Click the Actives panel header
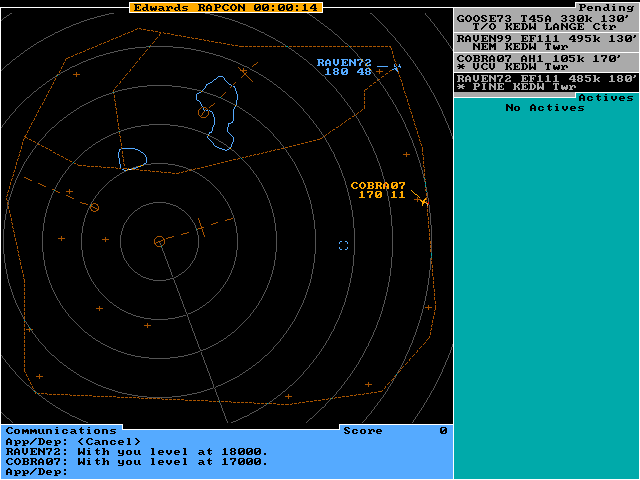Image resolution: width=640 pixels, height=480 pixels. (x=606, y=98)
